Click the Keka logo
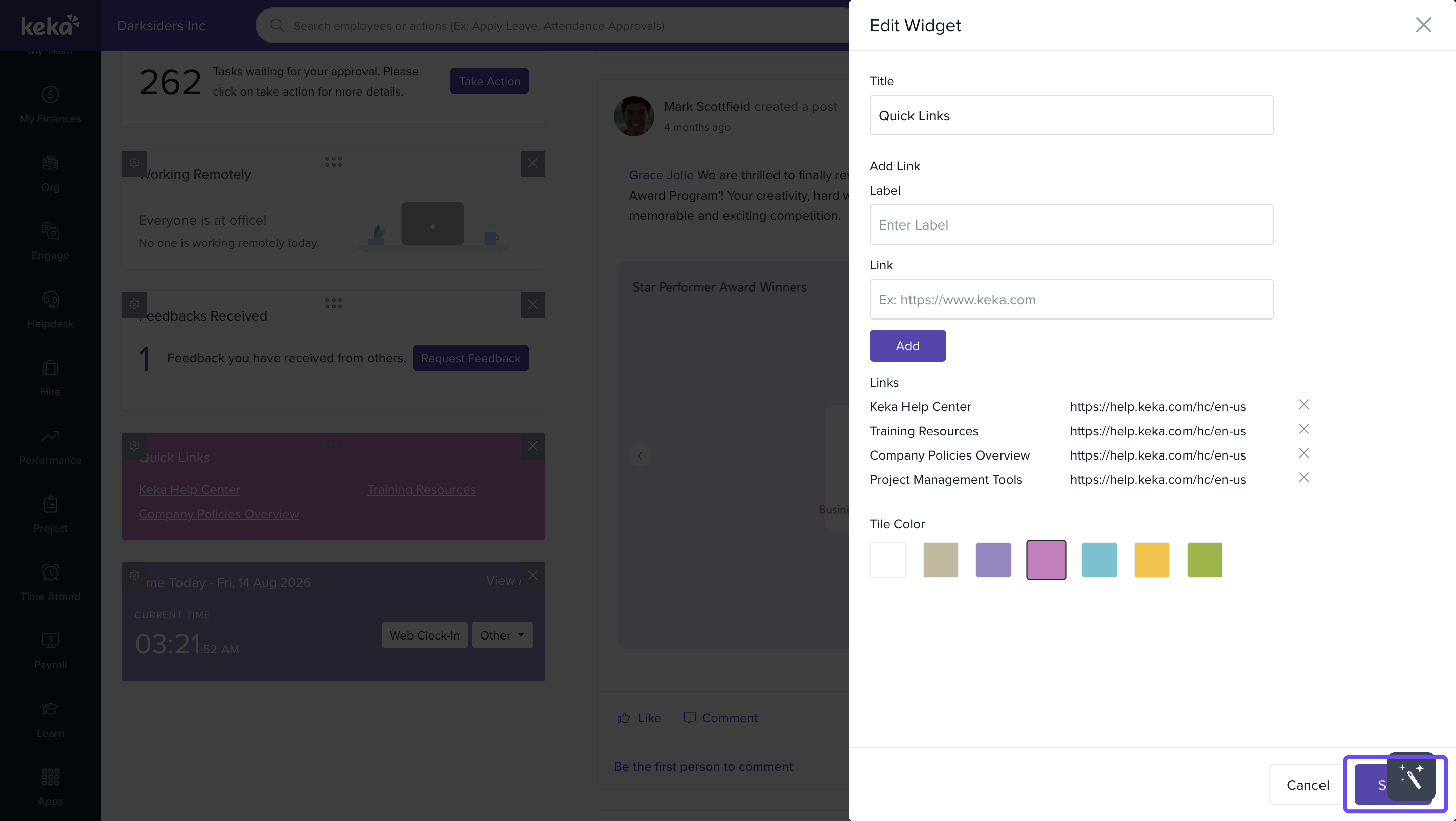This screenshot has width=1456, height=821. point(51,25)
